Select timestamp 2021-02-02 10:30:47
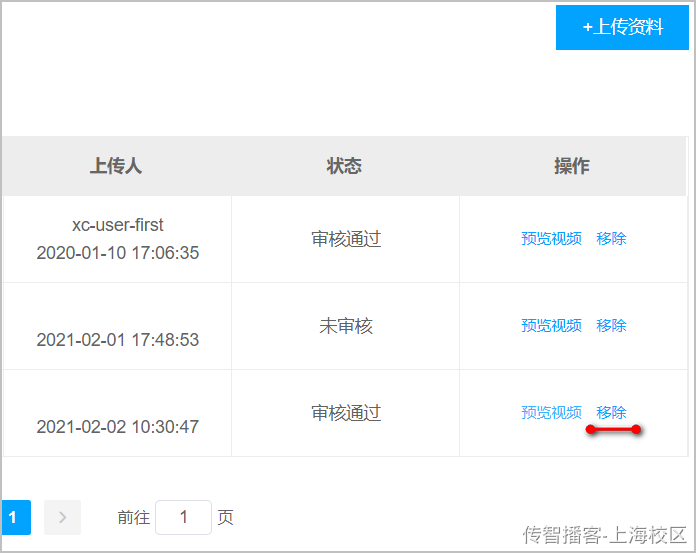Screen dimensions: 696x553 tap(118, 427)
